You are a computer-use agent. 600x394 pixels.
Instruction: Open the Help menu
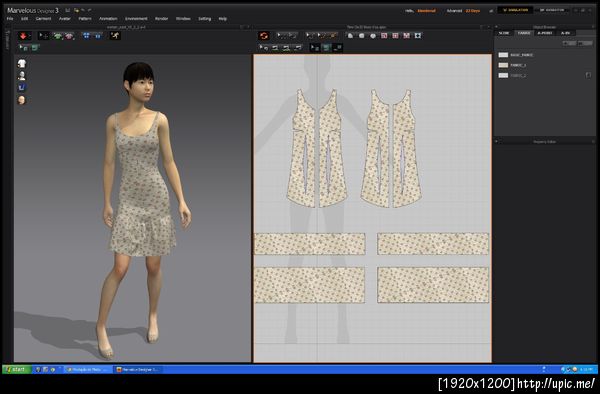coord(223,19)
